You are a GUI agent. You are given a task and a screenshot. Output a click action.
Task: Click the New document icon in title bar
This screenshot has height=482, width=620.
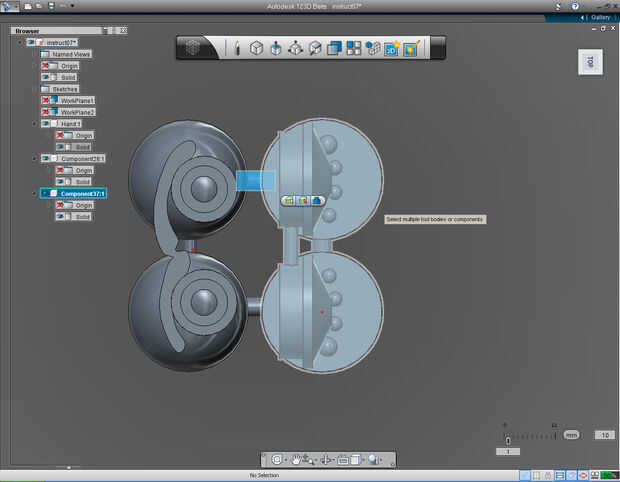point(28,6)
